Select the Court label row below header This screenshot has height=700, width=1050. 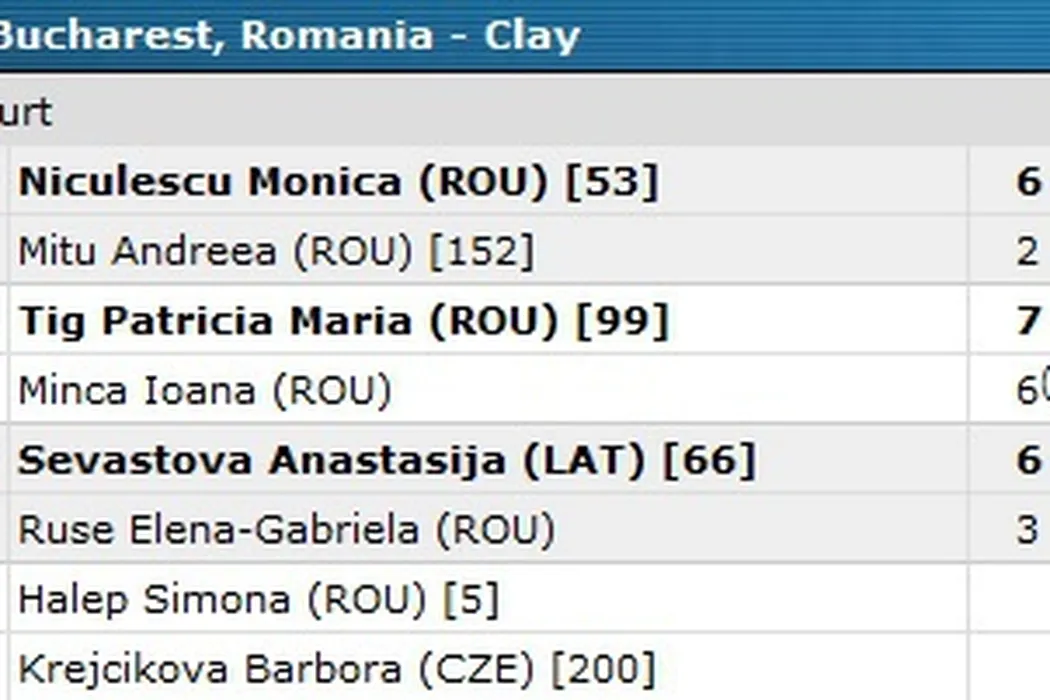pos(26,112)
